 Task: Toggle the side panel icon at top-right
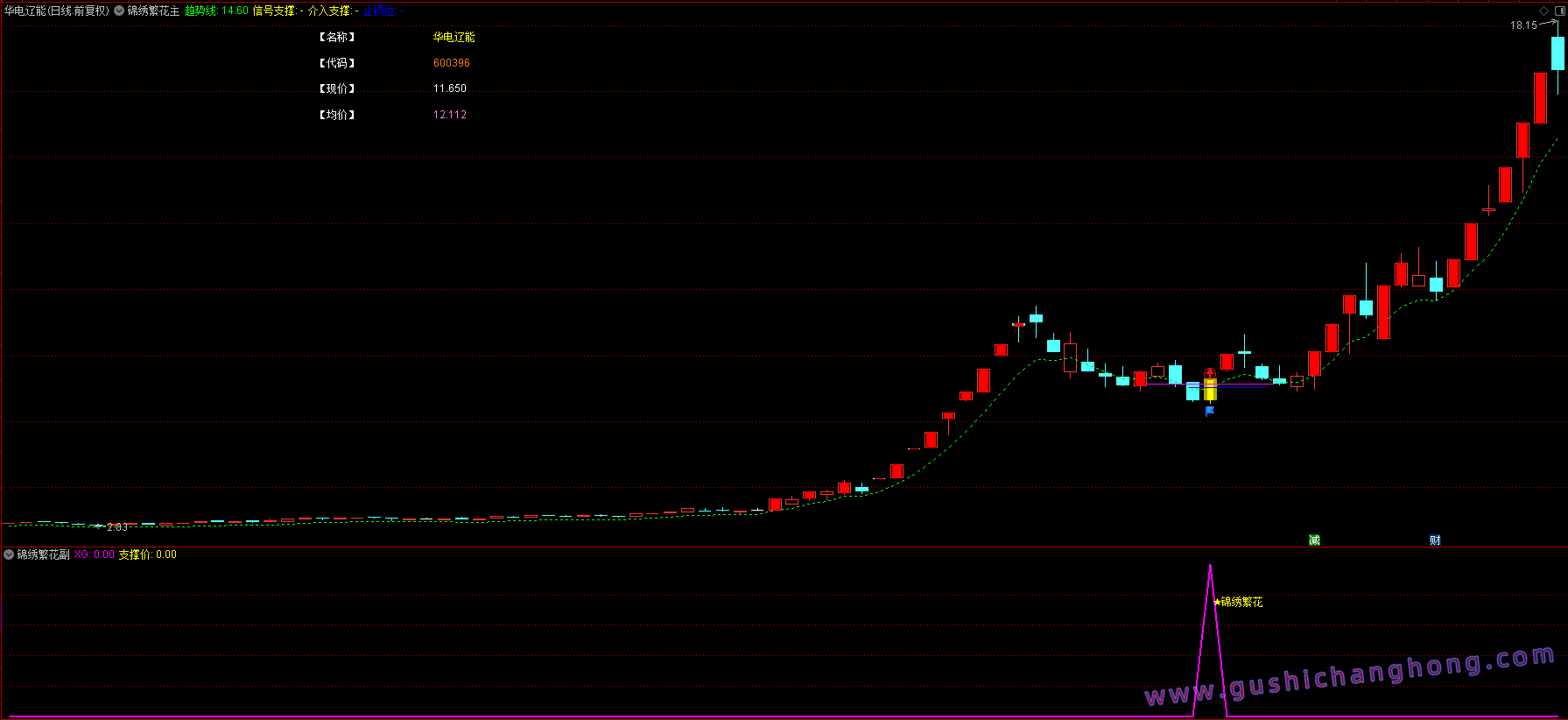[x=1558, y=11]
